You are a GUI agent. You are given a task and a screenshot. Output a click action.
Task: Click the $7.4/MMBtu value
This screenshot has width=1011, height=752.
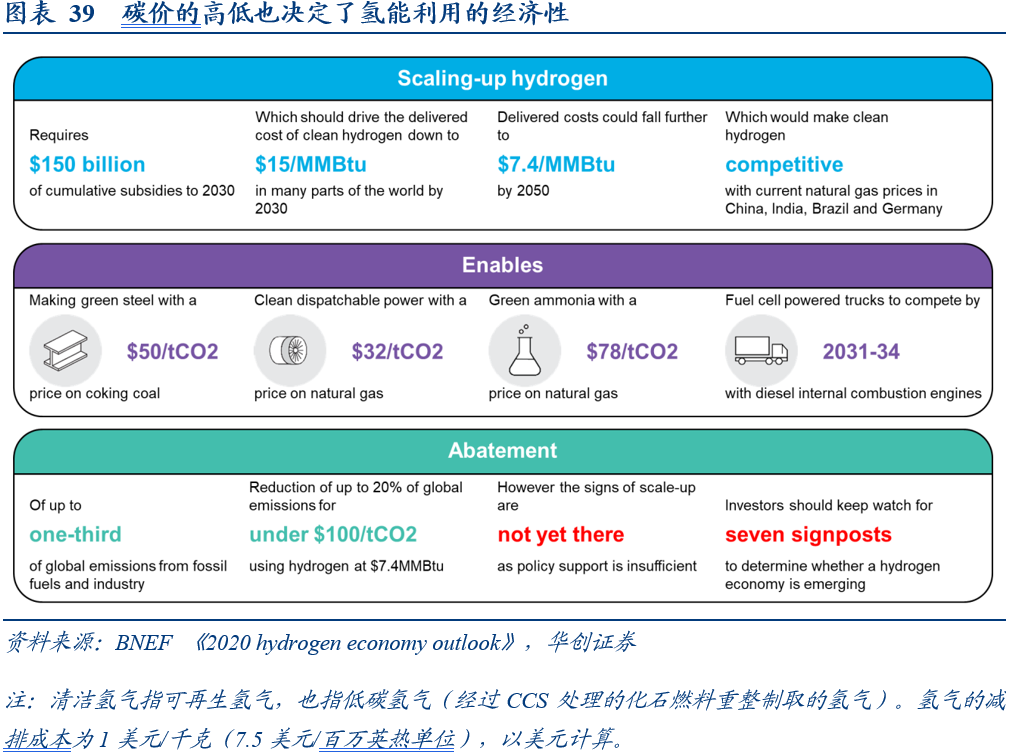(x=556, y=164)
